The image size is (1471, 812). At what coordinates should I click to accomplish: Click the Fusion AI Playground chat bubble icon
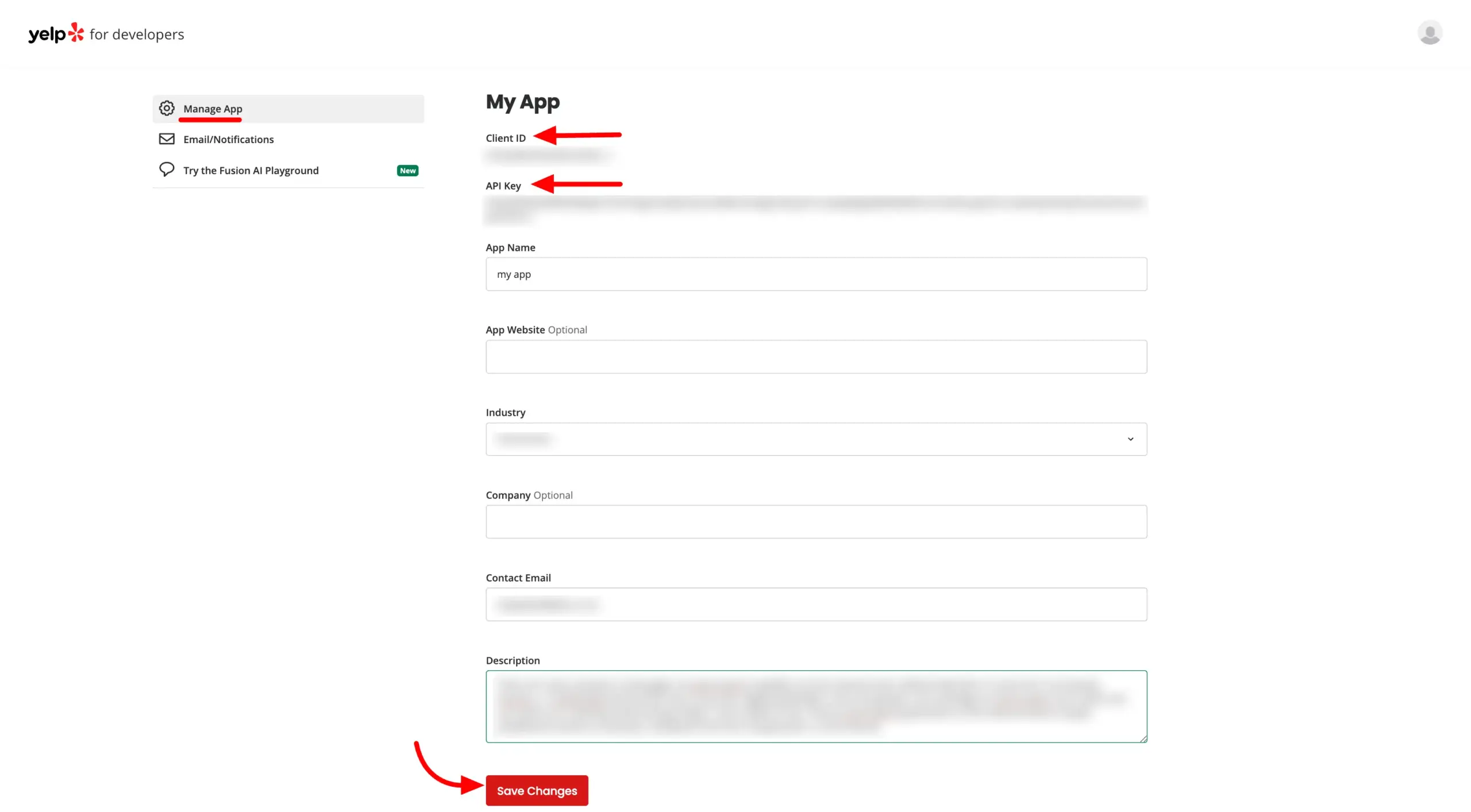167,169
